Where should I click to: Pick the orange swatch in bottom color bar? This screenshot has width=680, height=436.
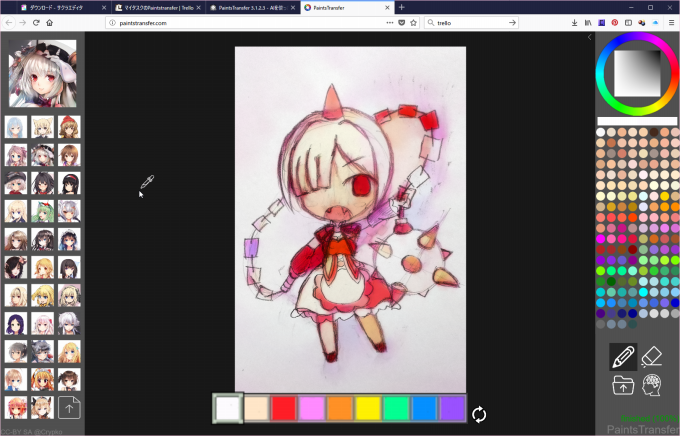(340, 408)
